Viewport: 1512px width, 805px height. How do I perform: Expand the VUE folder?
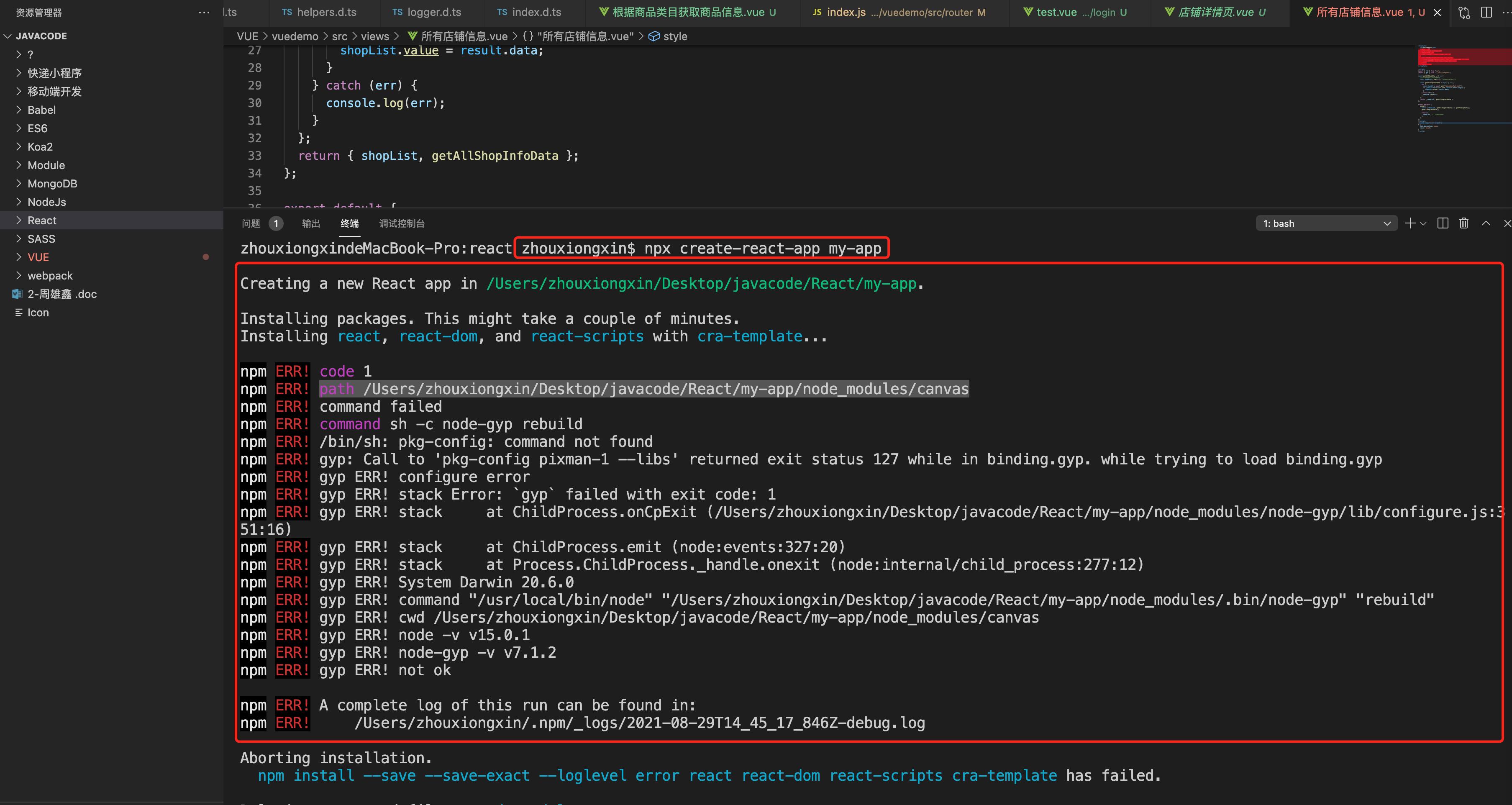point(112,257)
